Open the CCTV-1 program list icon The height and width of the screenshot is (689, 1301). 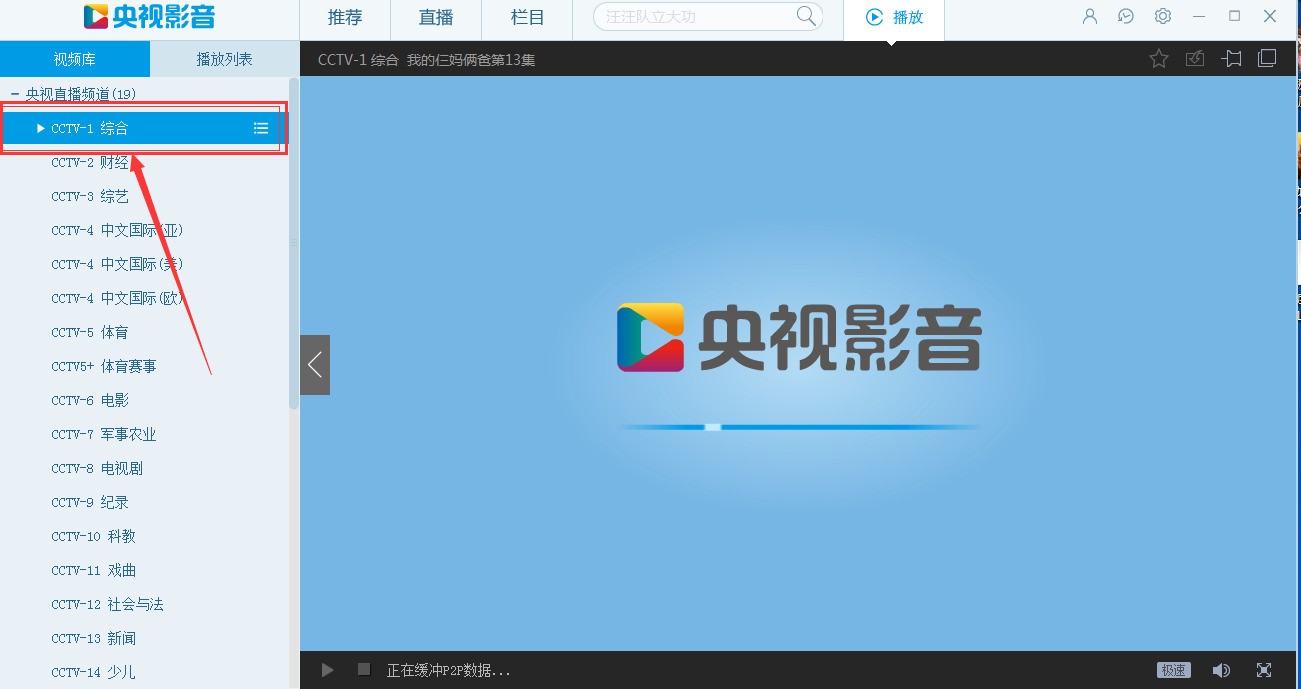coord(261,128)
